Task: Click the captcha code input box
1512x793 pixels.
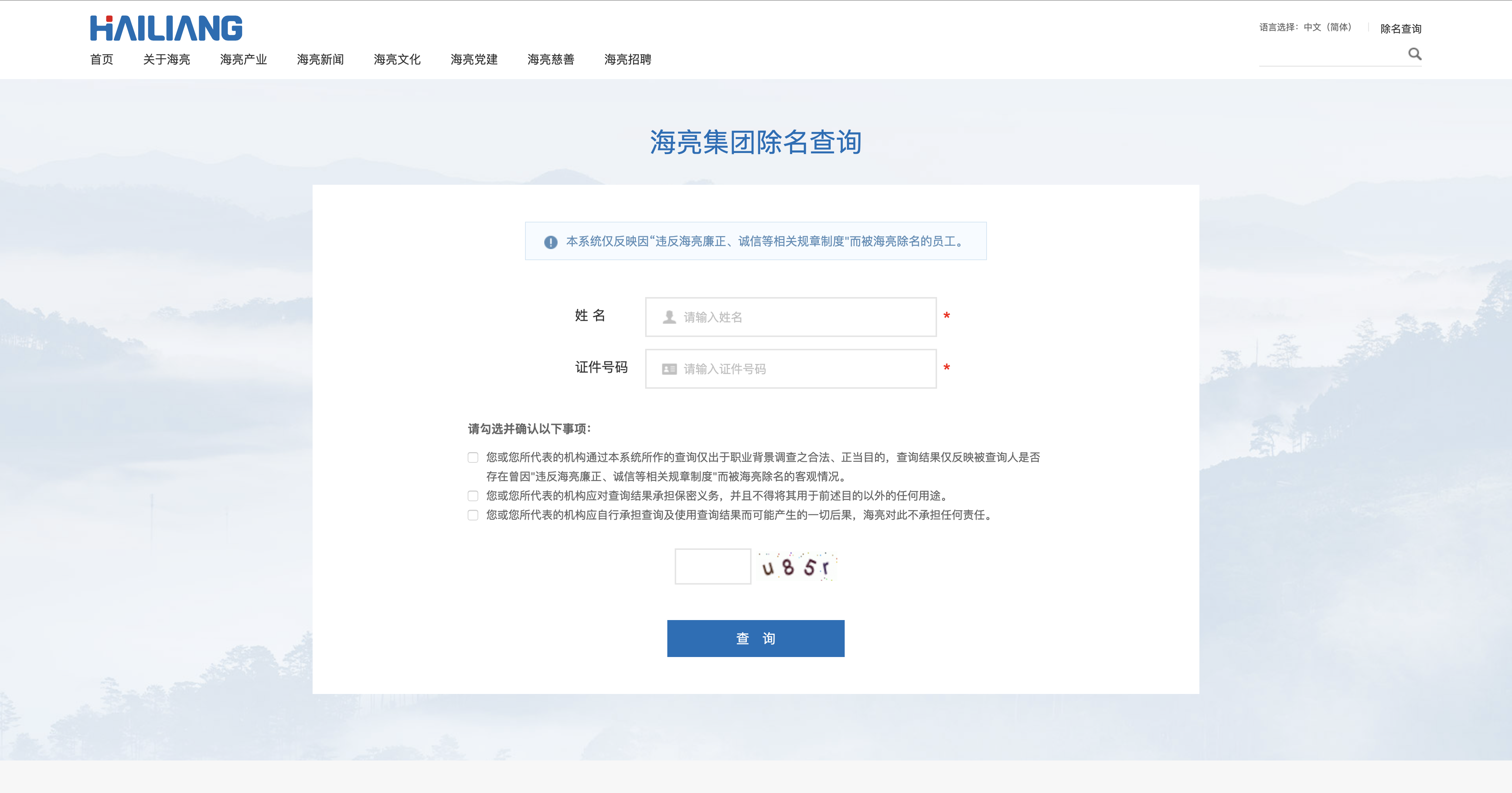Action: point(712,566)
